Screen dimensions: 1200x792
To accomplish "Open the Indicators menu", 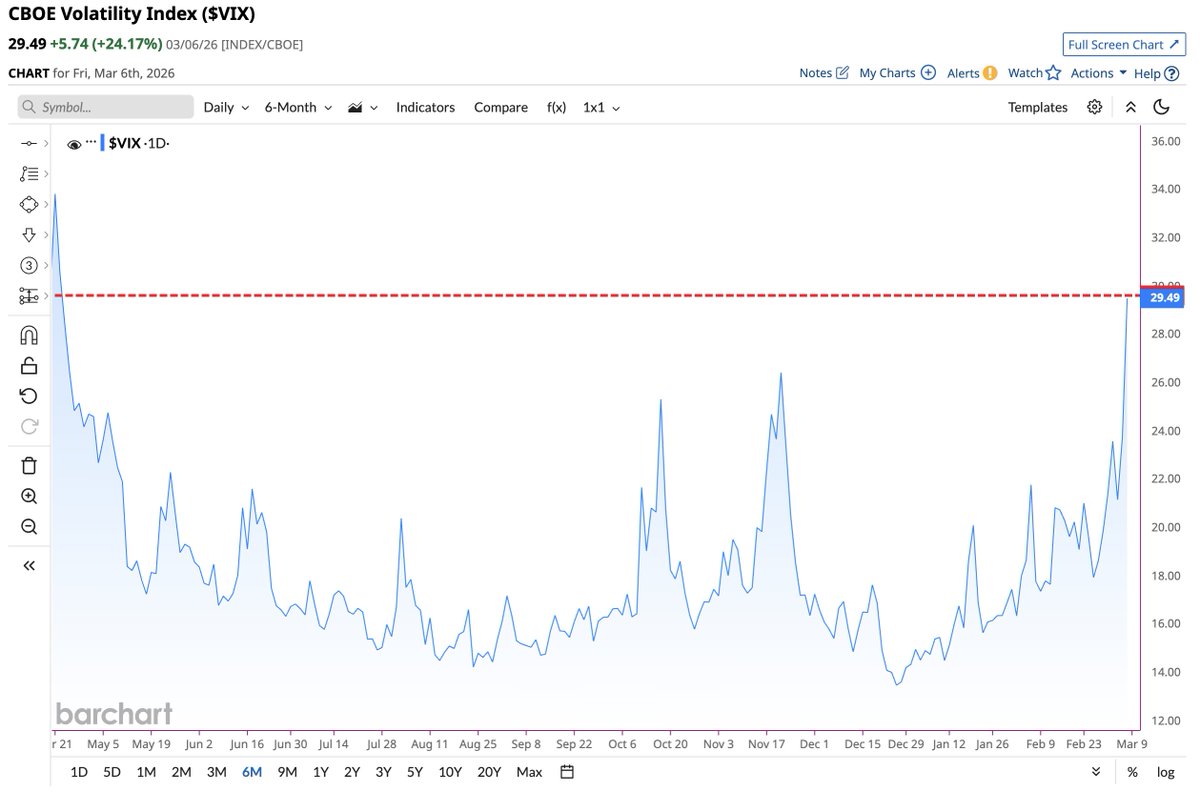I will pos(425,107).
